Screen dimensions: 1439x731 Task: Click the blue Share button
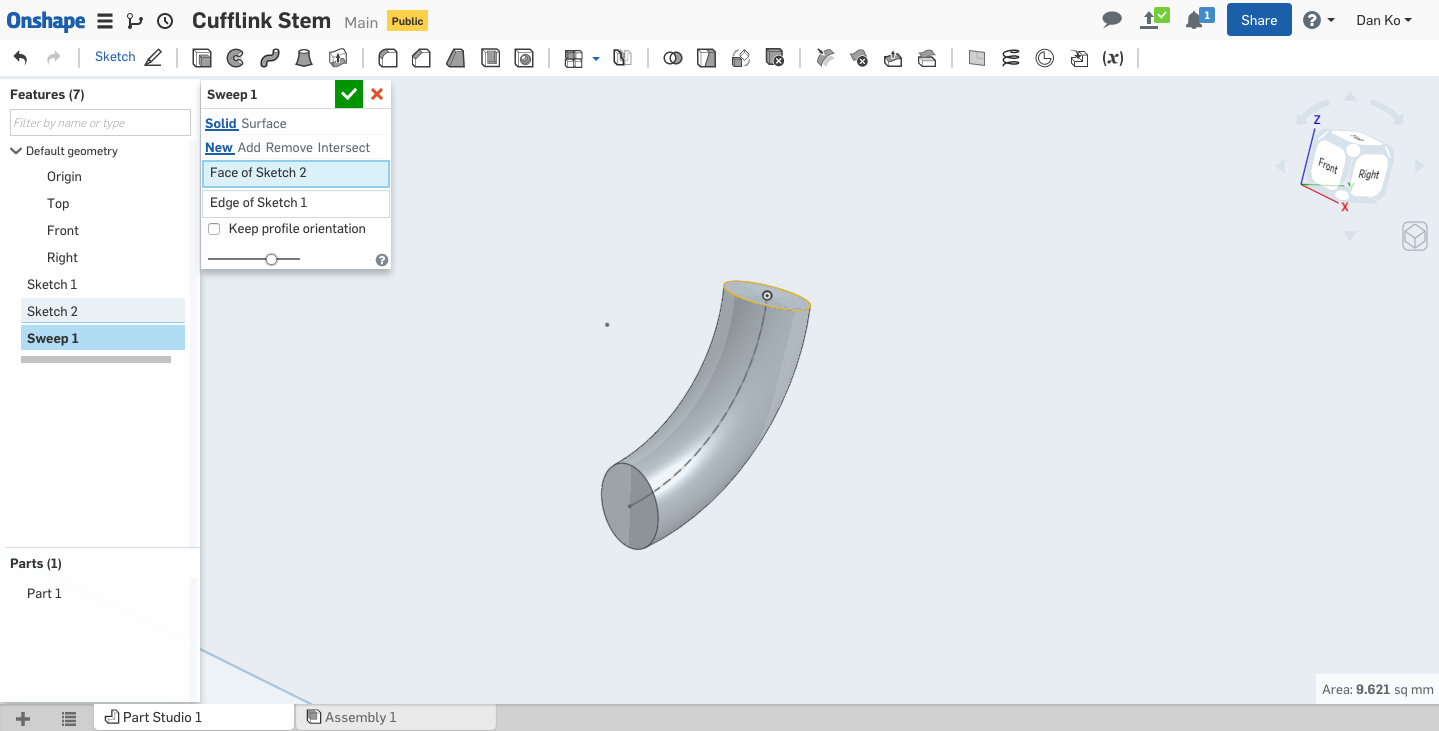click(1258, 20)
